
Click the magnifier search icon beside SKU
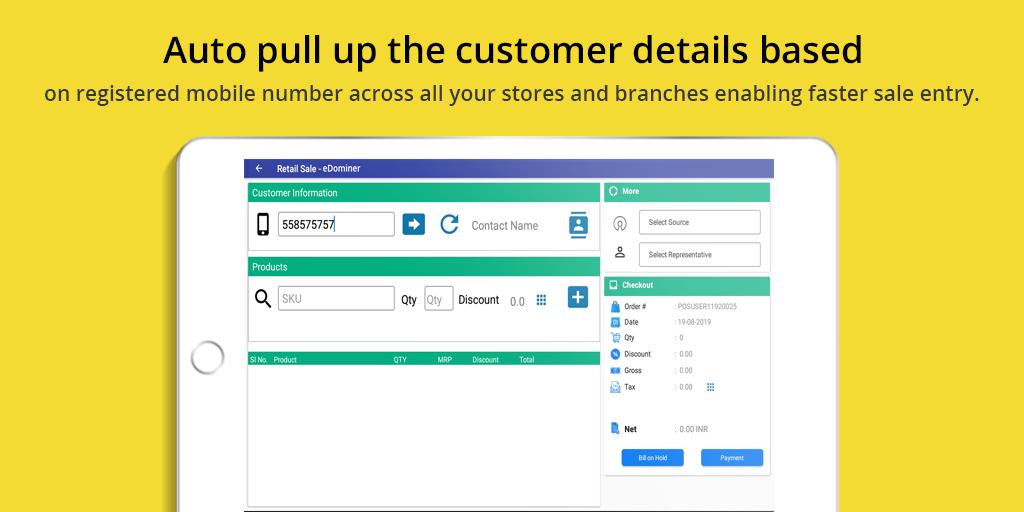point(263,299)
